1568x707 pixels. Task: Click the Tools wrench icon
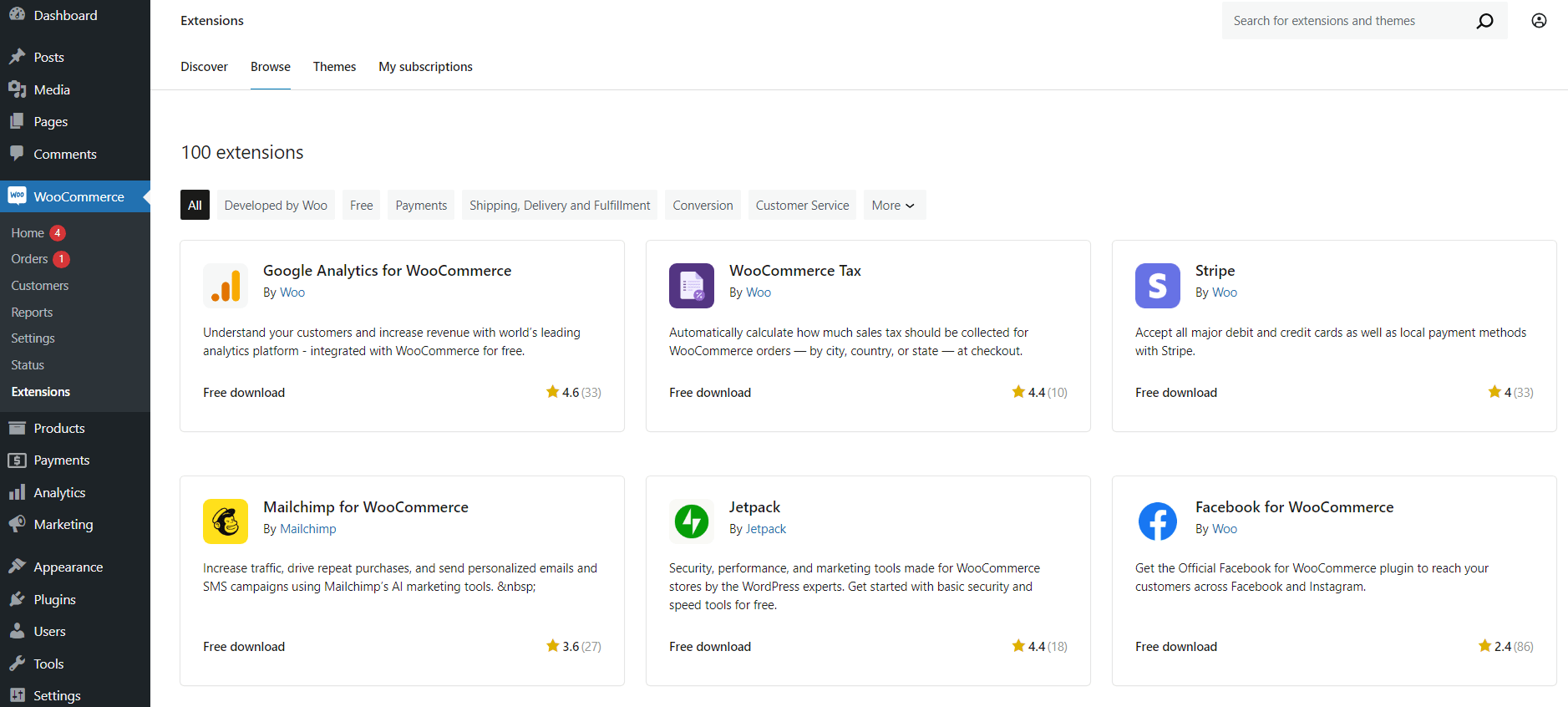click(x=17, y=664)
